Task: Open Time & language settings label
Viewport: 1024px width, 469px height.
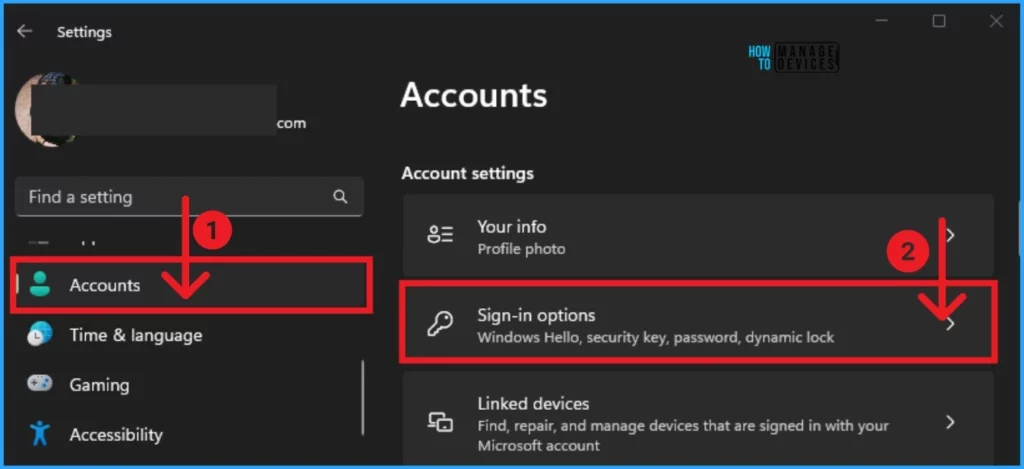Action: point(136,336)
